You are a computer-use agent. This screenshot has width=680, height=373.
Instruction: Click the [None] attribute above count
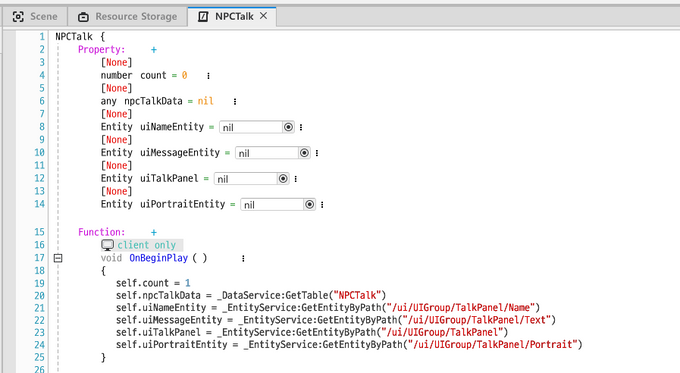[116, 62]
